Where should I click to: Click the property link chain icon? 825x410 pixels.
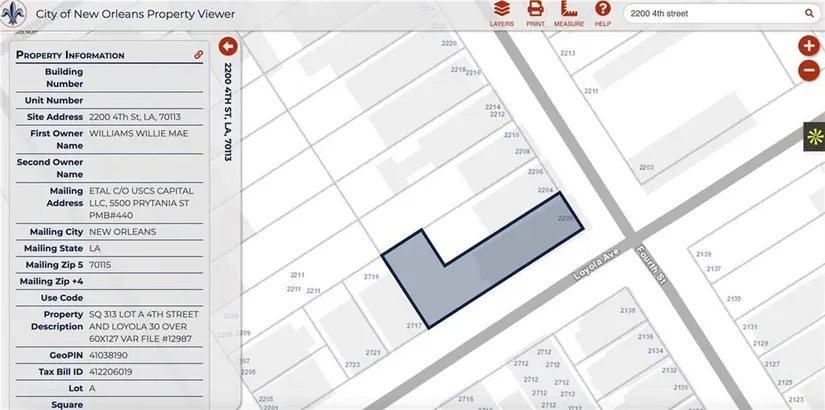coord(199,55)
